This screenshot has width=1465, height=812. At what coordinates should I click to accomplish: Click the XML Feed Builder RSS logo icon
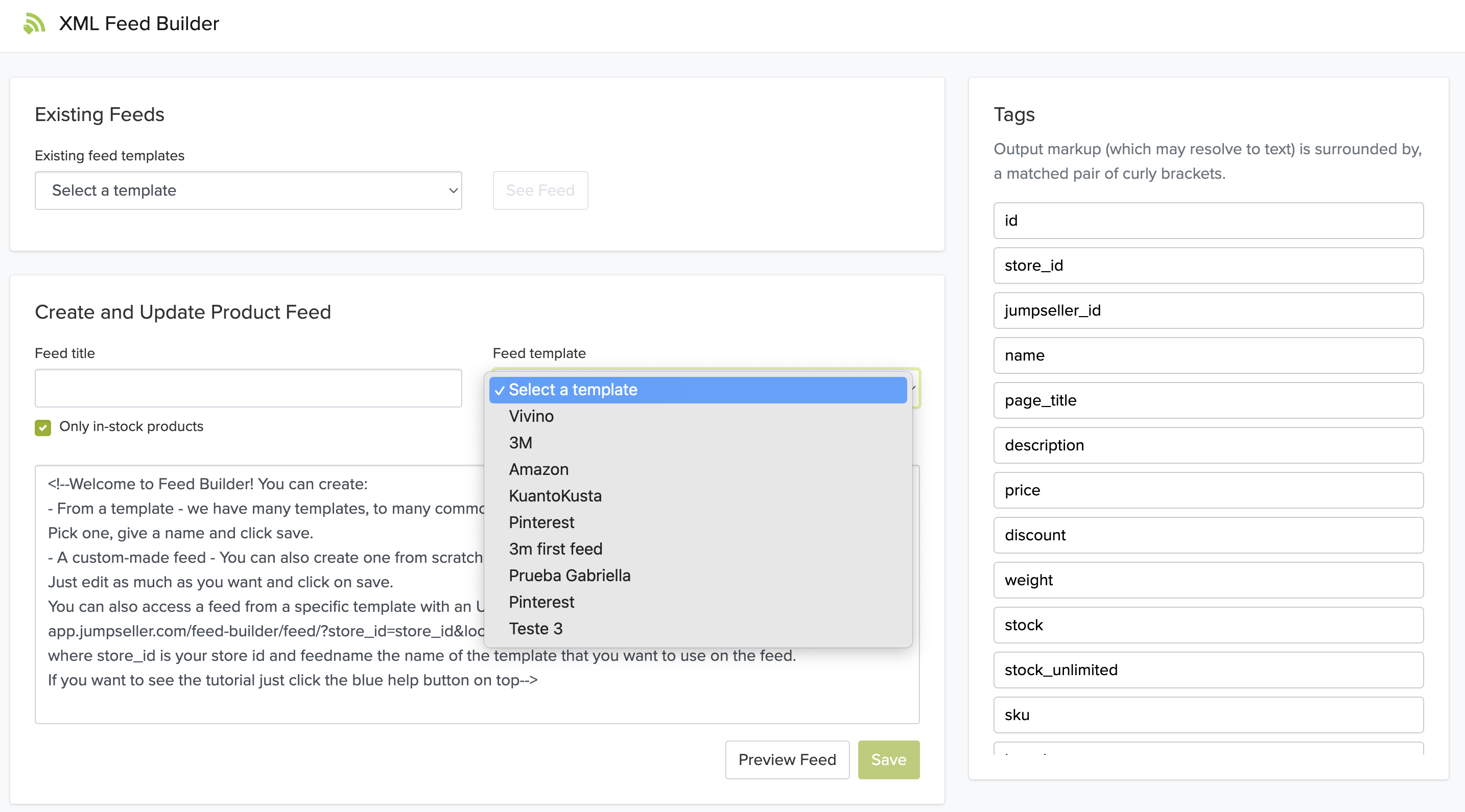(34, 23)
